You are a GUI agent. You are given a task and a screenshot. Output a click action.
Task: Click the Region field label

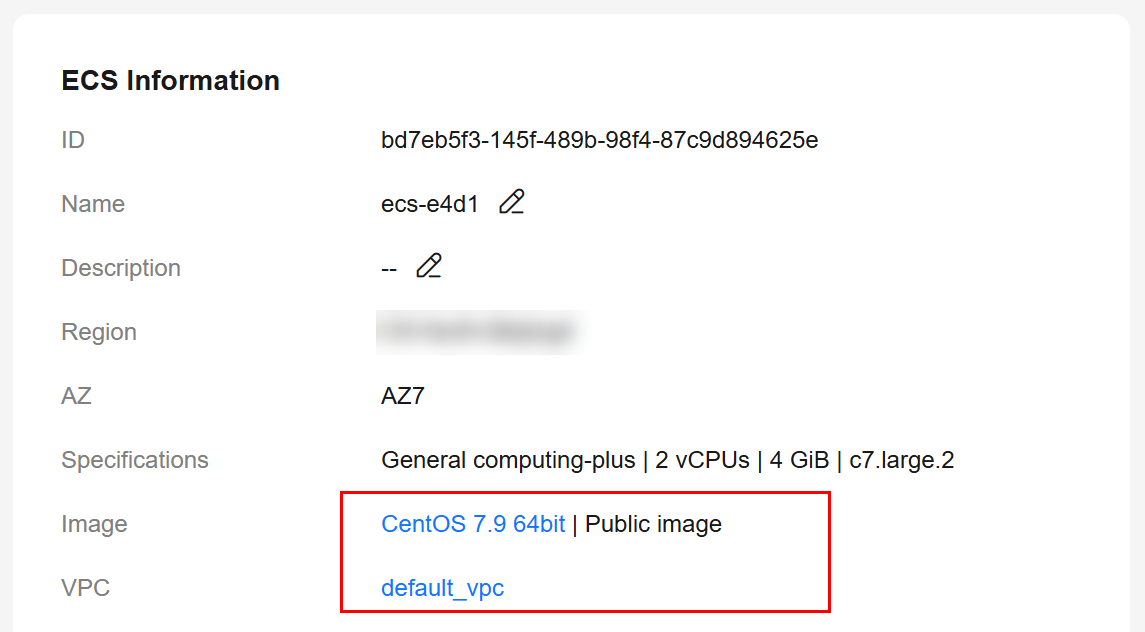tap(99, 332)
